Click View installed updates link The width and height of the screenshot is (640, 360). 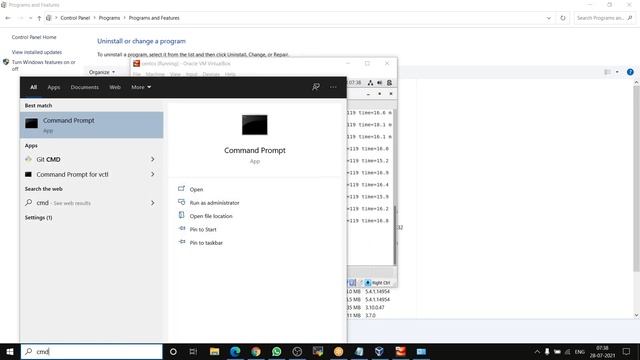(x=37, y=52)
